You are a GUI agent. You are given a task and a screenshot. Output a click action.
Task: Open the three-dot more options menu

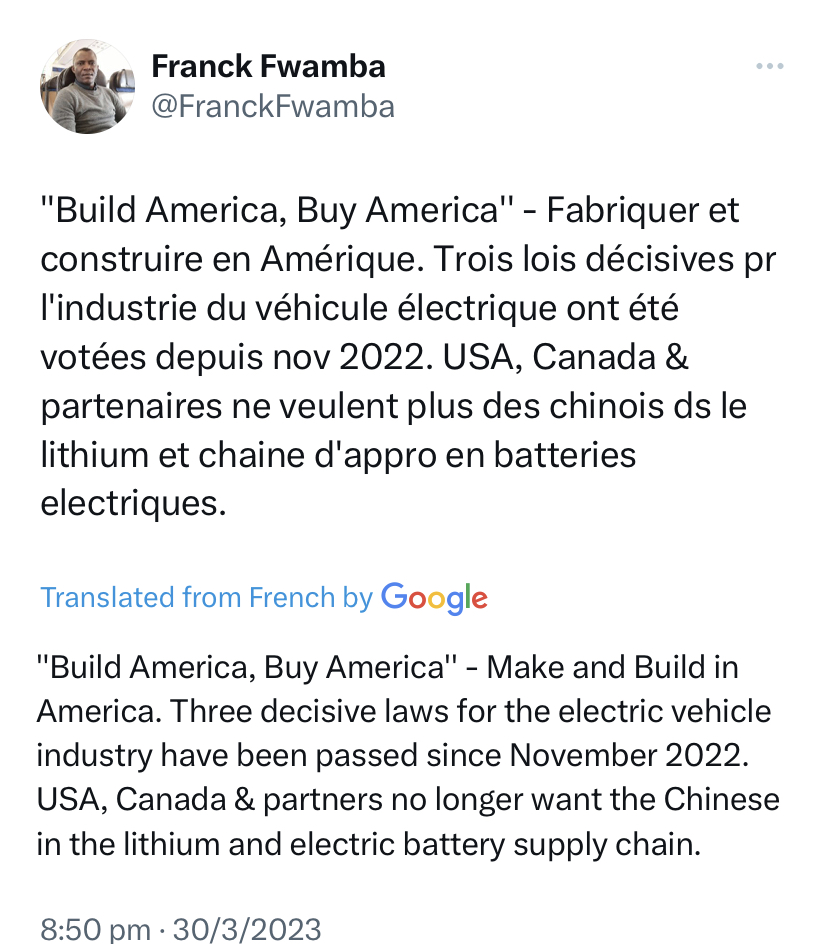pyautogui.click(x=769, y=67)
